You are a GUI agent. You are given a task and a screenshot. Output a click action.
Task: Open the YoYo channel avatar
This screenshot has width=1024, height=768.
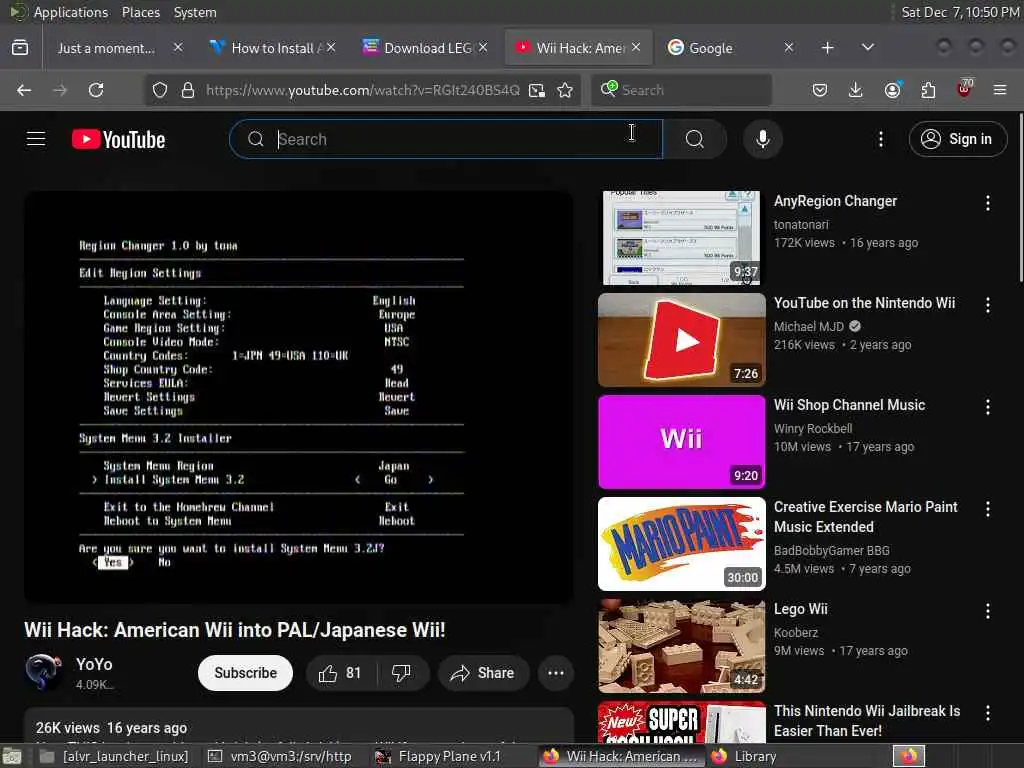click(x=43, y=672)
